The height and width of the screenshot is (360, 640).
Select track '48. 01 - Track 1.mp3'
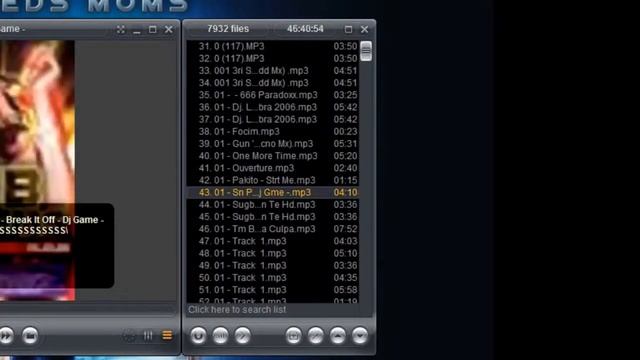coord(273,253)
